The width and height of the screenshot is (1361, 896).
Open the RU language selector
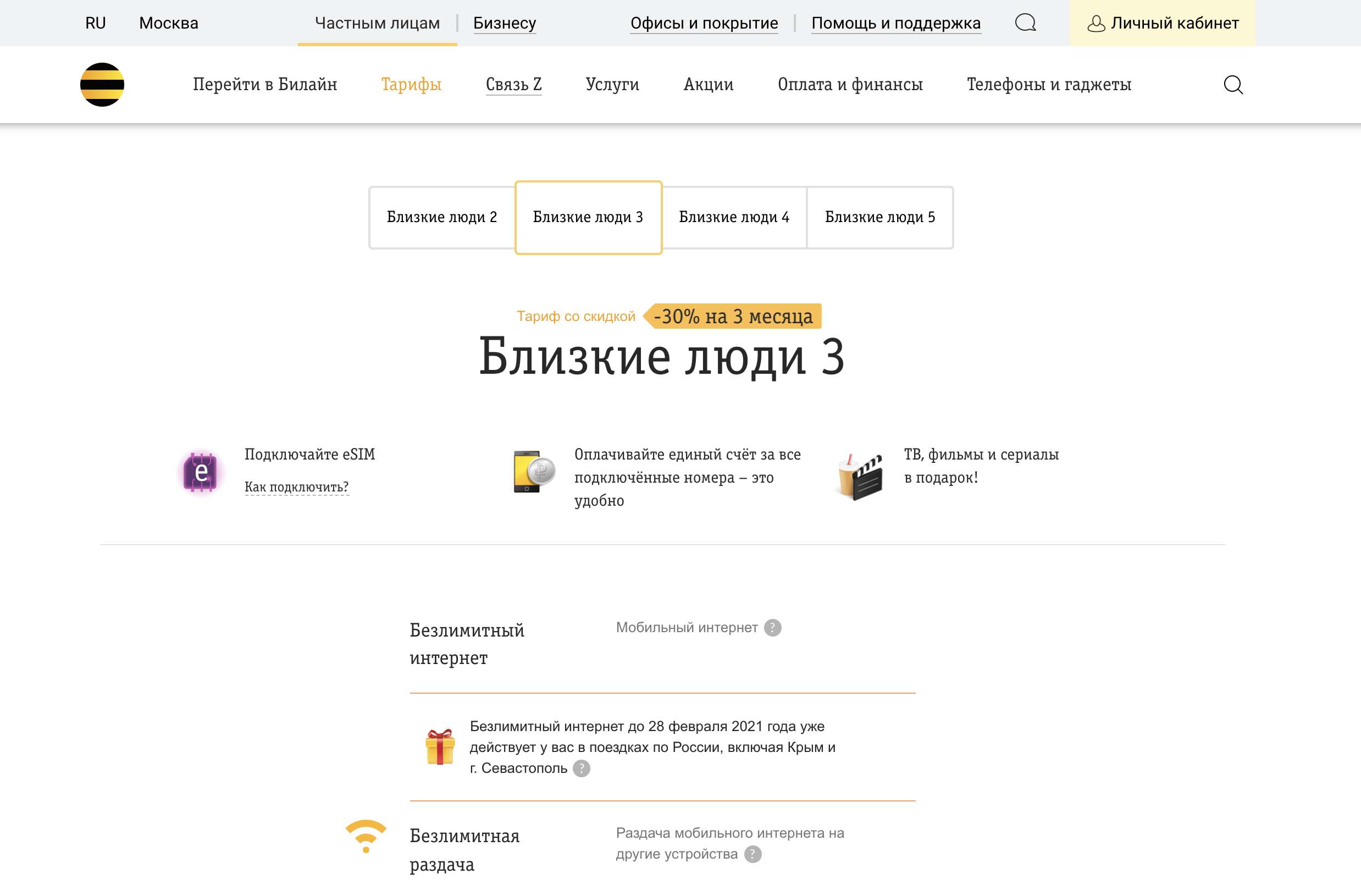coord(96,23)
